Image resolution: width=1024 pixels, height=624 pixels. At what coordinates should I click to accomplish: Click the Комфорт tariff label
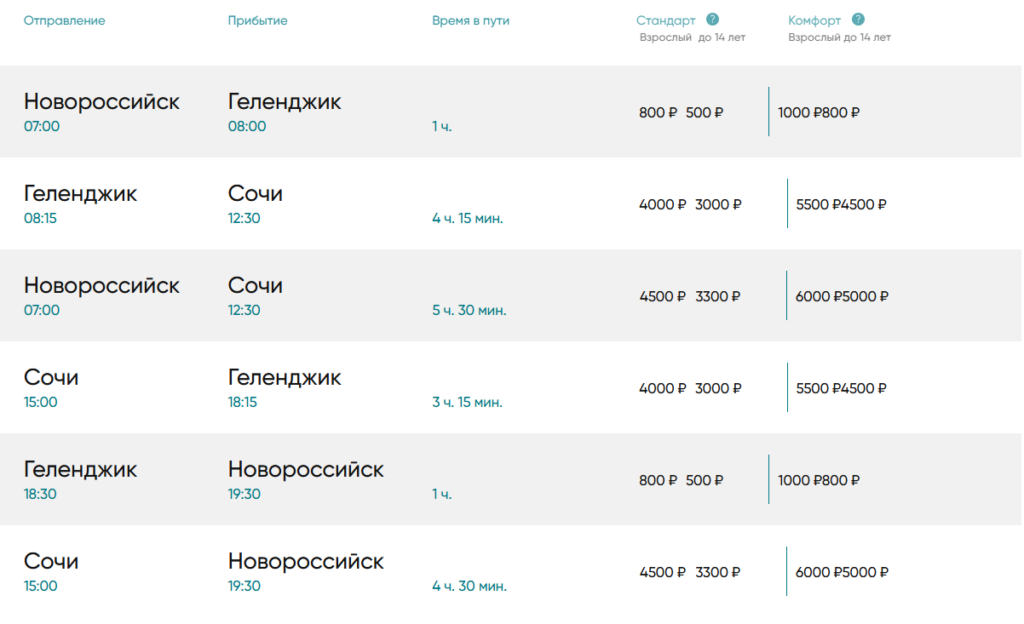tap(814, 20)
